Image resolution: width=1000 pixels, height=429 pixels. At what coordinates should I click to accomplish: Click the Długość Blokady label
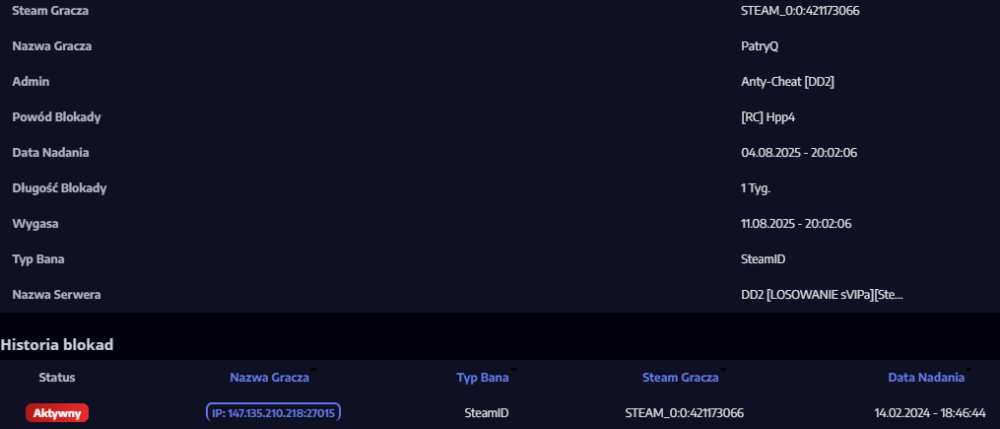click(59, 189)
